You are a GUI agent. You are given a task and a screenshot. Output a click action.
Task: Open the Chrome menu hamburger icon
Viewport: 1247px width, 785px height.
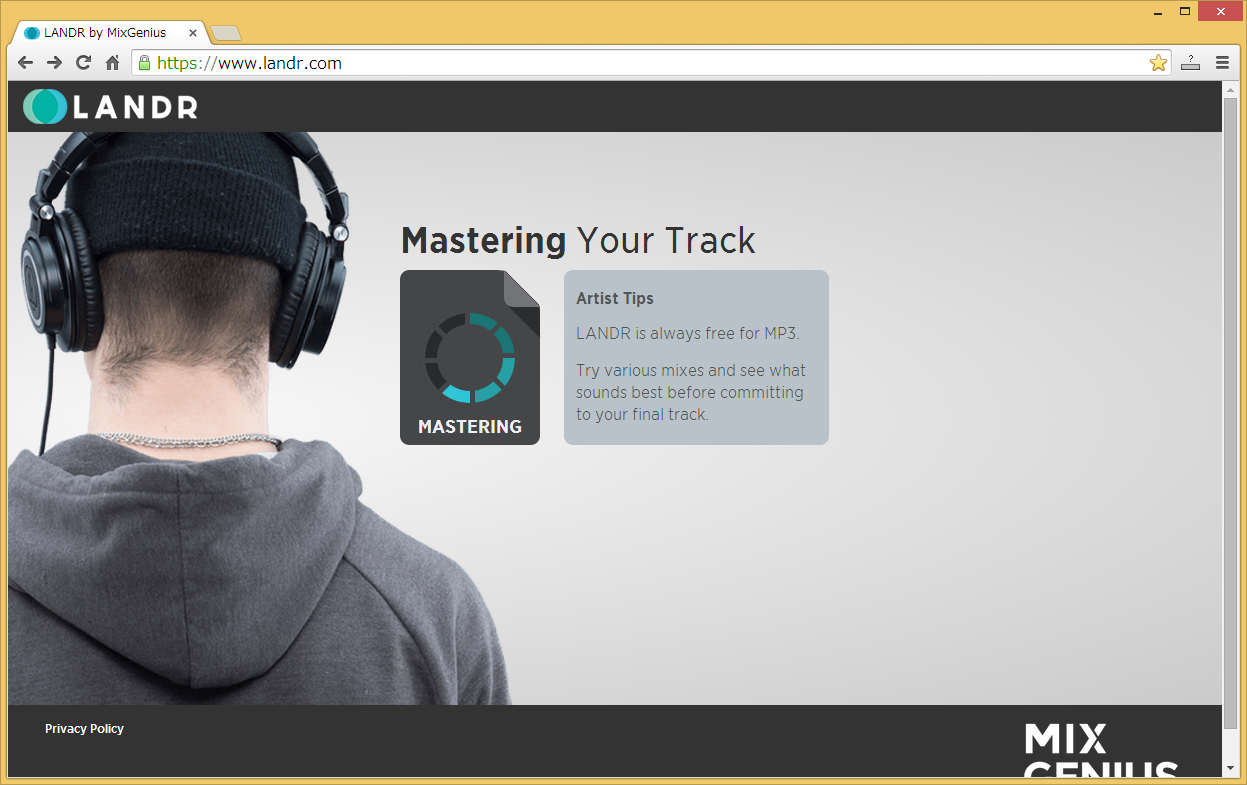click(x=1222, y=63)
